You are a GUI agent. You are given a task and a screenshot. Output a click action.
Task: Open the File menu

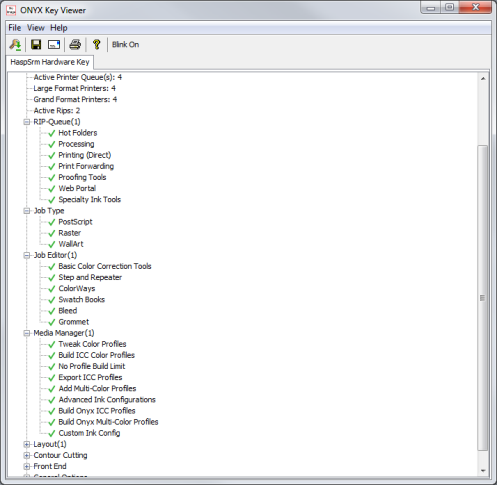[15, 28]
